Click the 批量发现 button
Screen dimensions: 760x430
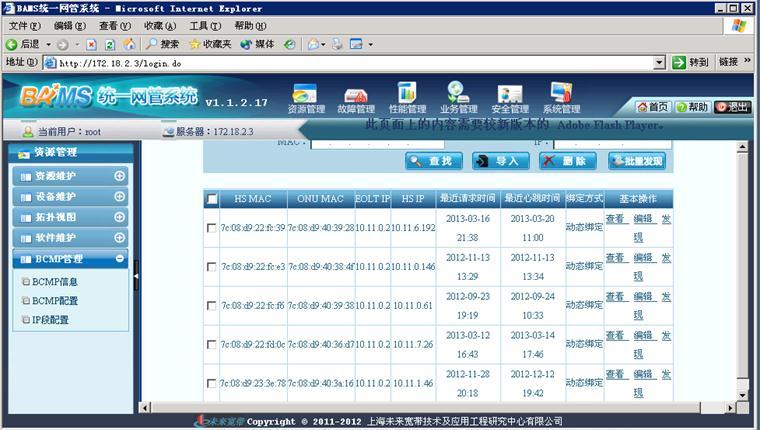(x=637, y=161)
